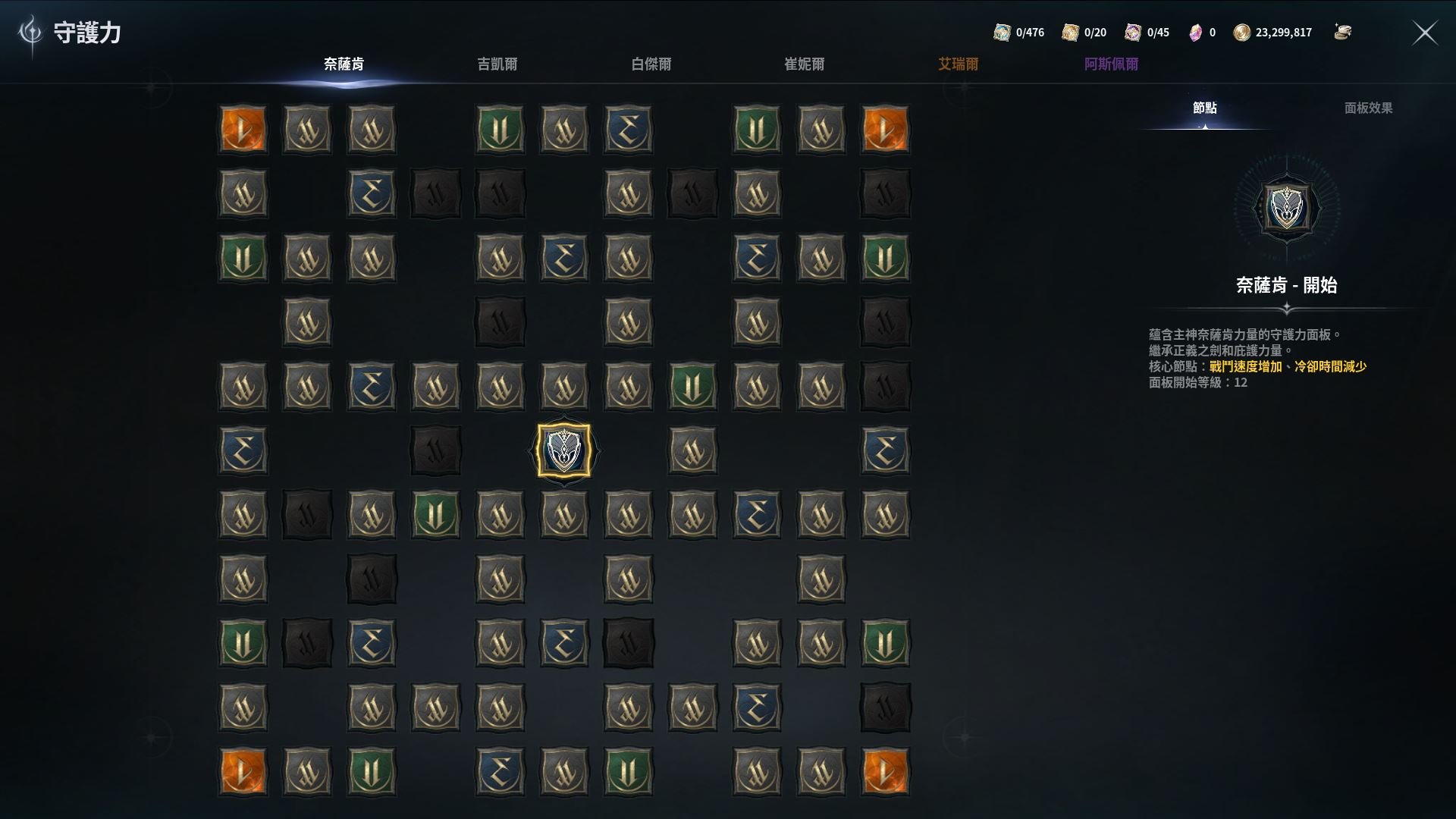Open the 崔妮爾 panel tab
Viewport: 1456px width, 819px height.
tap(805, 64)
